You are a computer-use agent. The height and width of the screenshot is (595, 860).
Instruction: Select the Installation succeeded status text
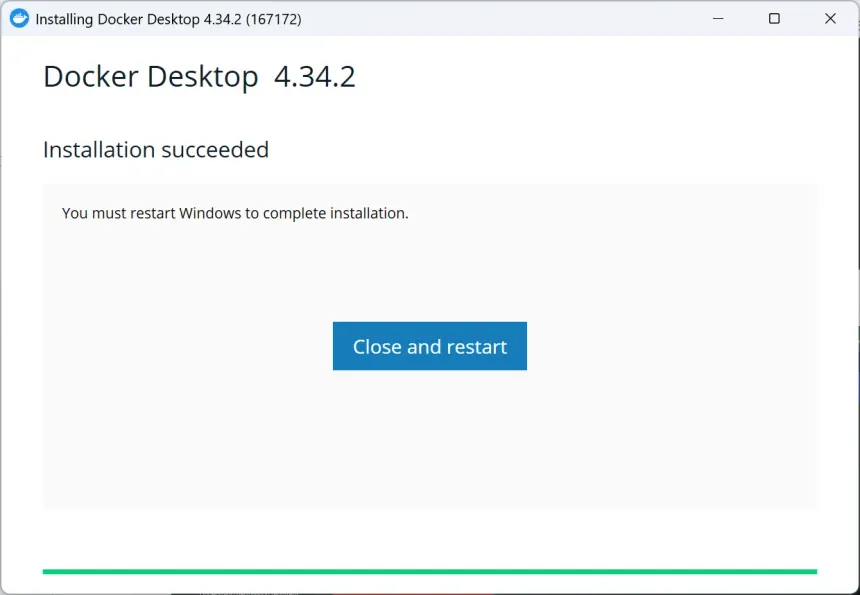pyautogui.click(x=155, y=149)
